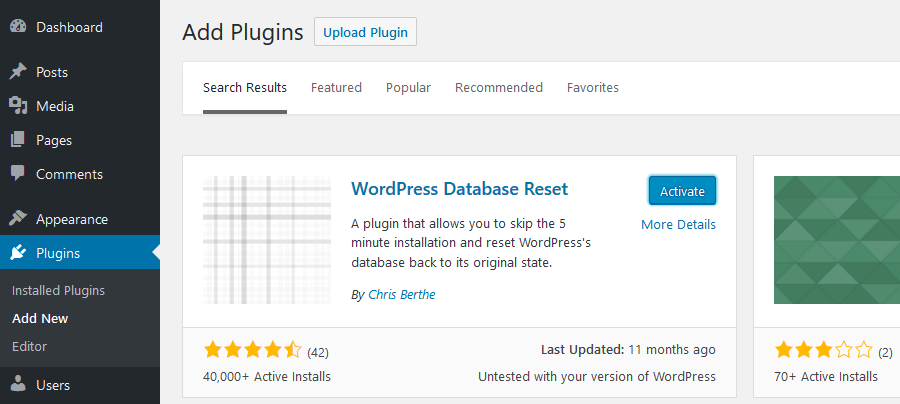Open the plugin Editor submenu
Screen dimensions: 900x404
[x=29, y=347]
